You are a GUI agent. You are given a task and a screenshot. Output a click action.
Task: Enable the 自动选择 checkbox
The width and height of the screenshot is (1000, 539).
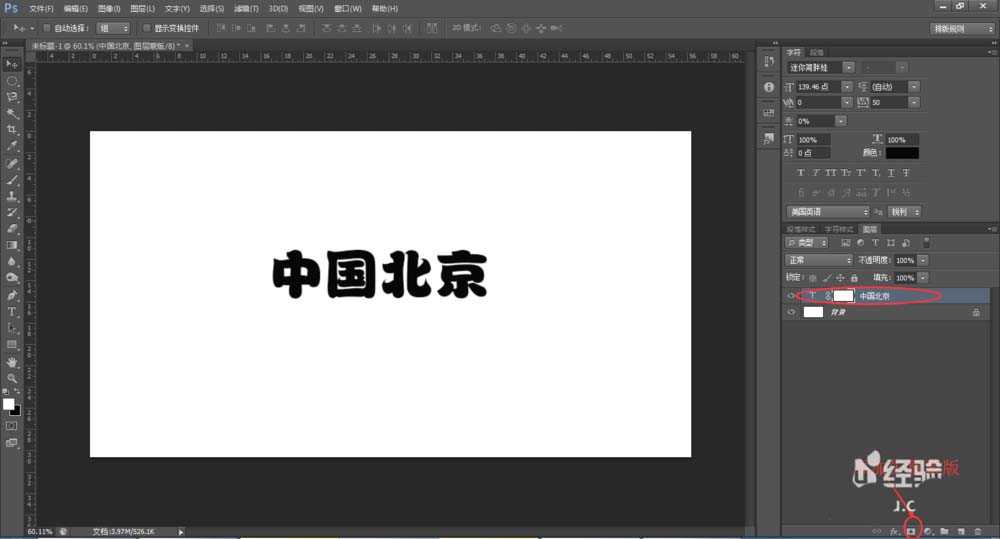[47, 28]
